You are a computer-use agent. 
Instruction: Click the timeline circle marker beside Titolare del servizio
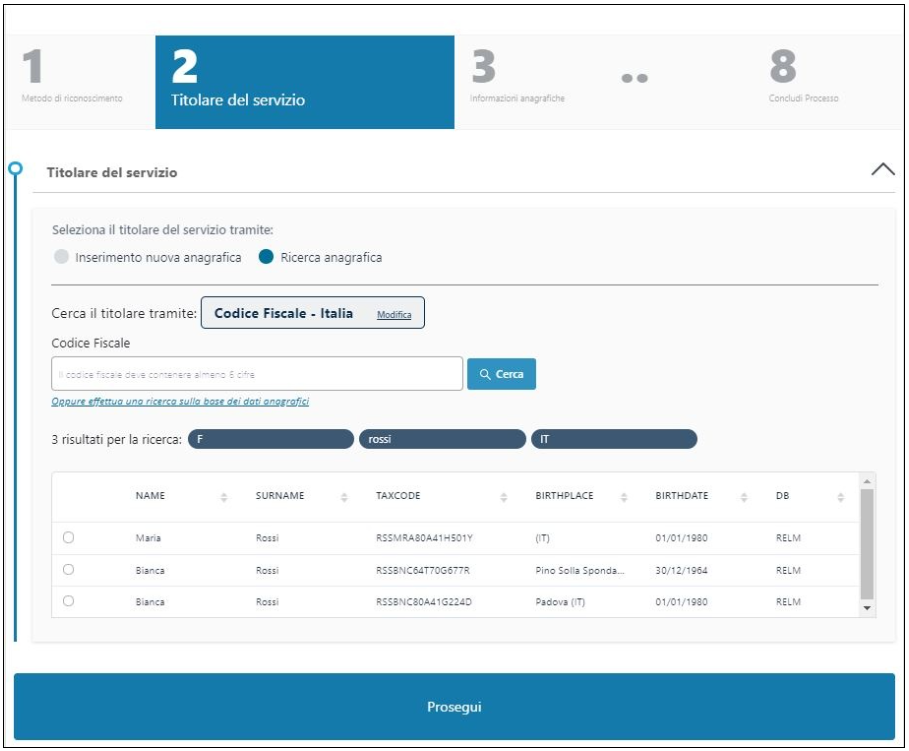[x=15, y=168]
